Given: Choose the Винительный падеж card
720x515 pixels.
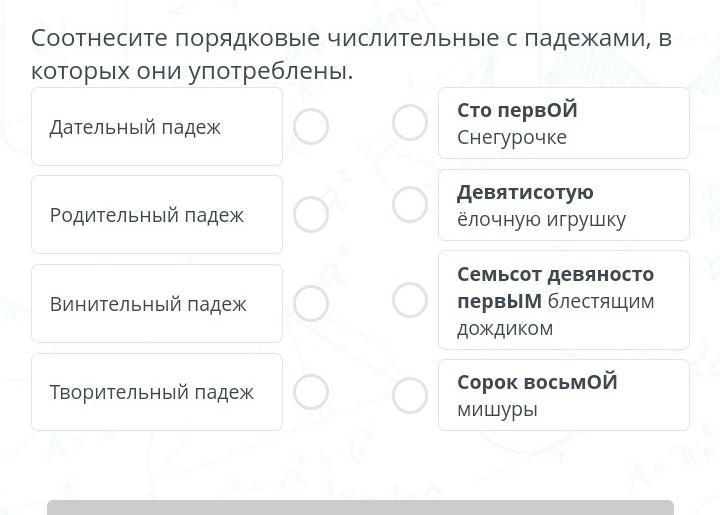Looking at the screenshot, I should point(157,304).
